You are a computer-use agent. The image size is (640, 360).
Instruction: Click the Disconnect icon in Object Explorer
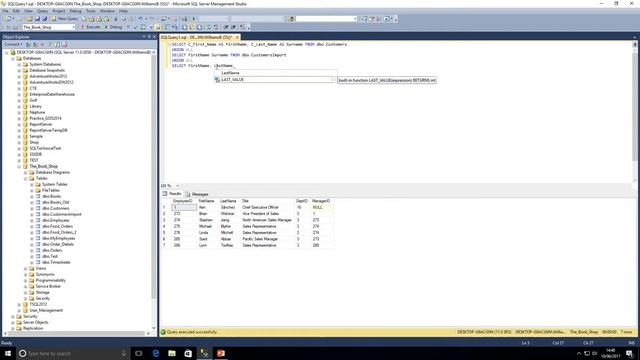click(x=36, y=44)
